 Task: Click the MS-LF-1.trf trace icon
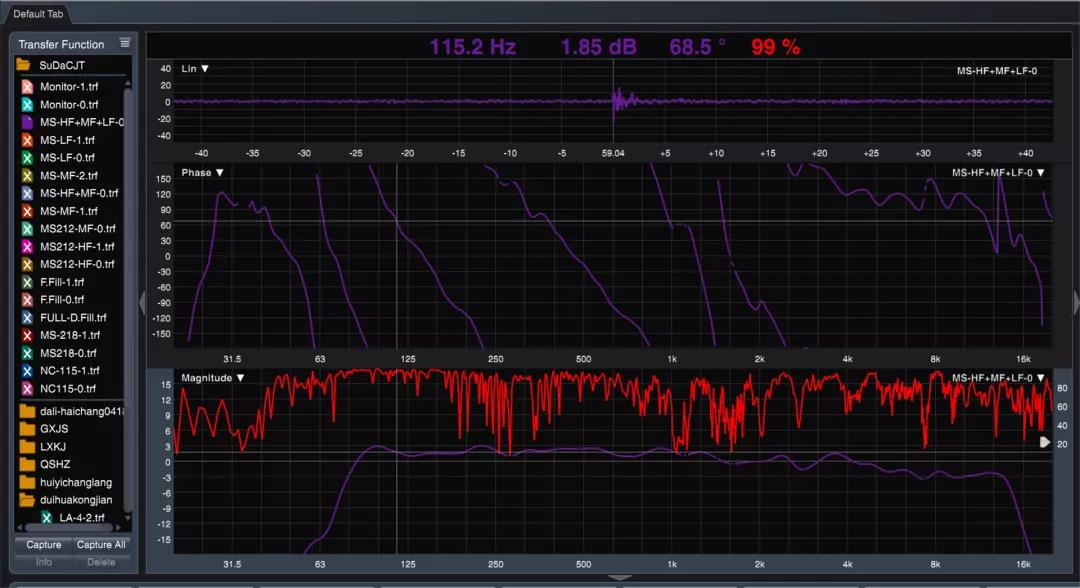[x=27, y=140]
